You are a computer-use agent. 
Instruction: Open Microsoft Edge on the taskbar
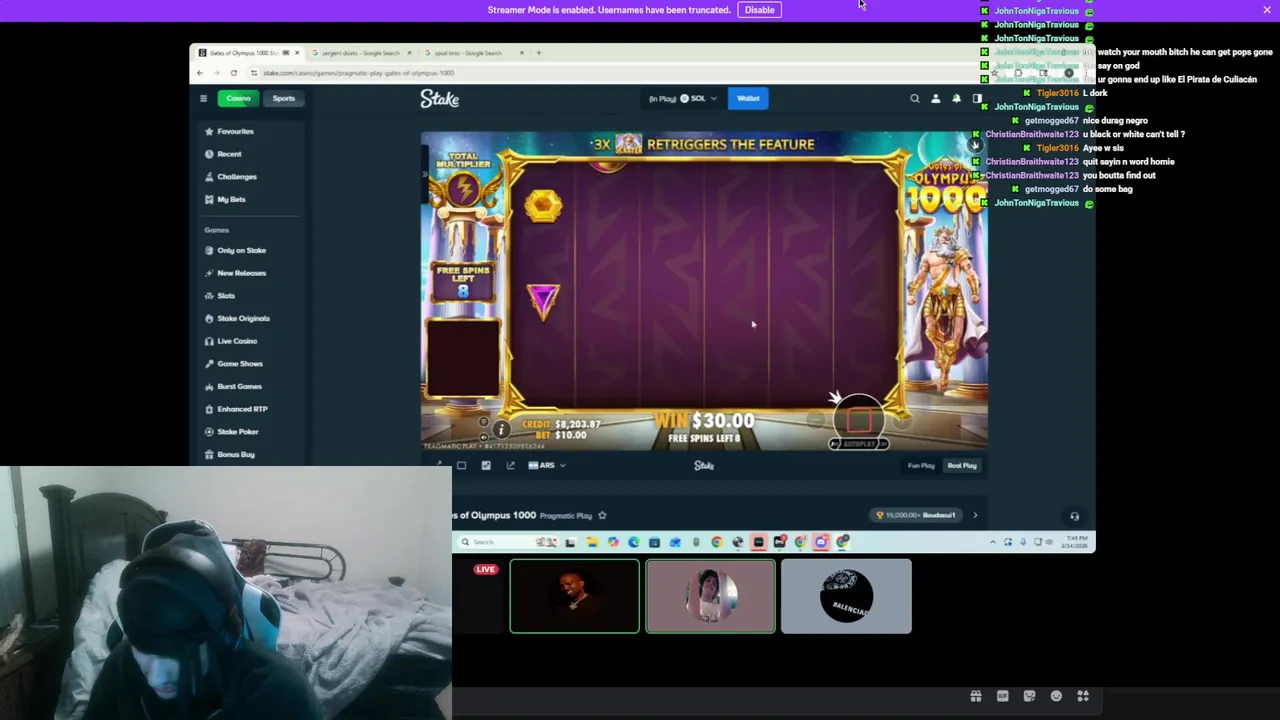click(634, 542)
